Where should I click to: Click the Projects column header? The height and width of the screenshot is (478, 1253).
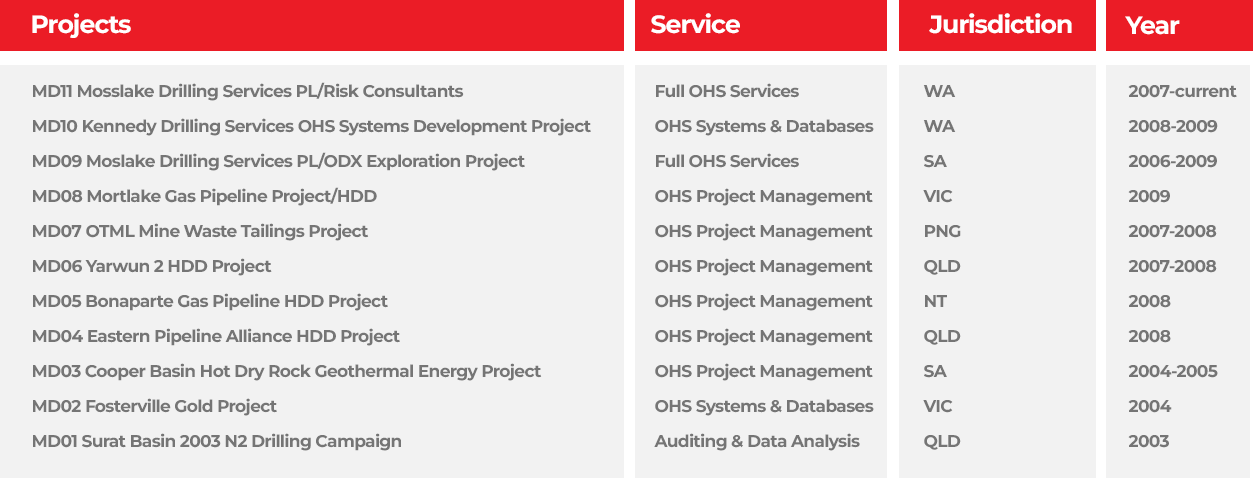[81, 25]
